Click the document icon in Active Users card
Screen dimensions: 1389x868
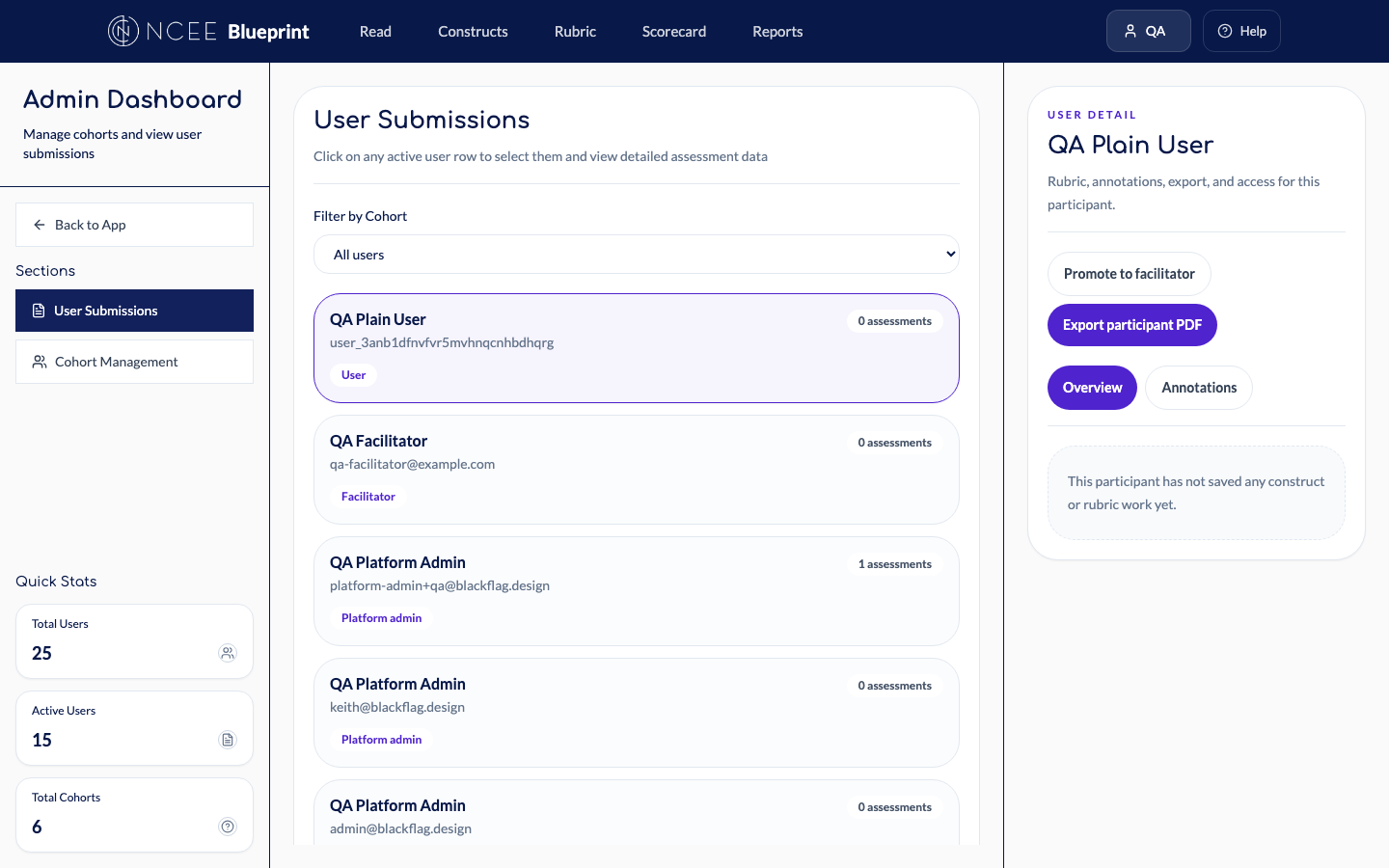point(228,740)
